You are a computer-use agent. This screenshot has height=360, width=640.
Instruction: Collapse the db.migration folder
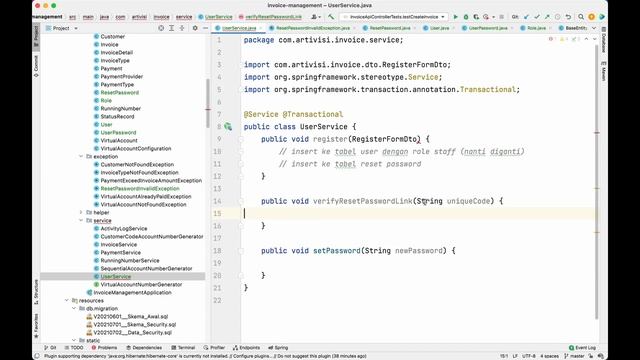click(74, 309)
